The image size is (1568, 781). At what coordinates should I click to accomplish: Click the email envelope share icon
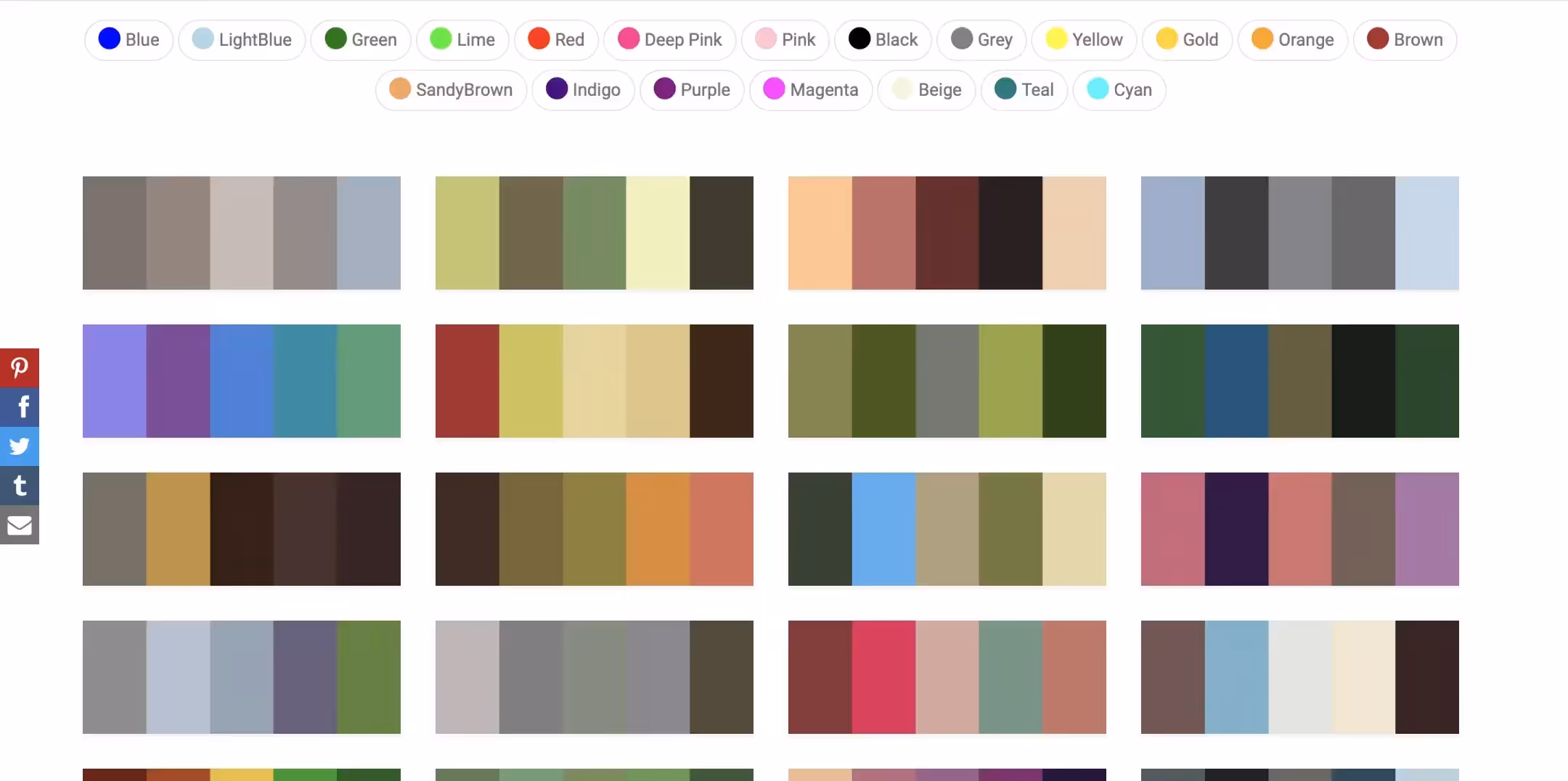coord(20,524)
